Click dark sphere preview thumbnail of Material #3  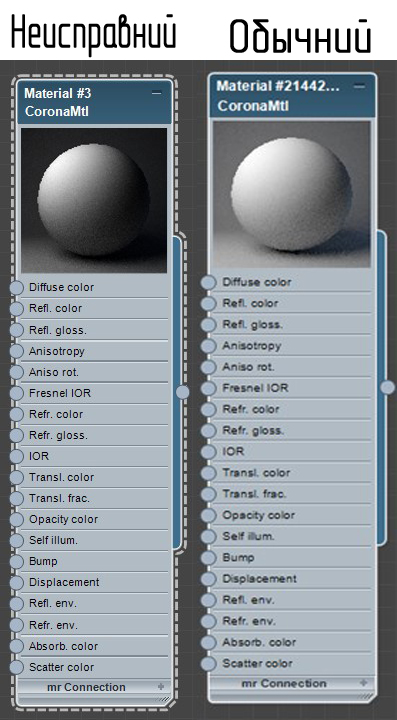click(x=94, y=201)
